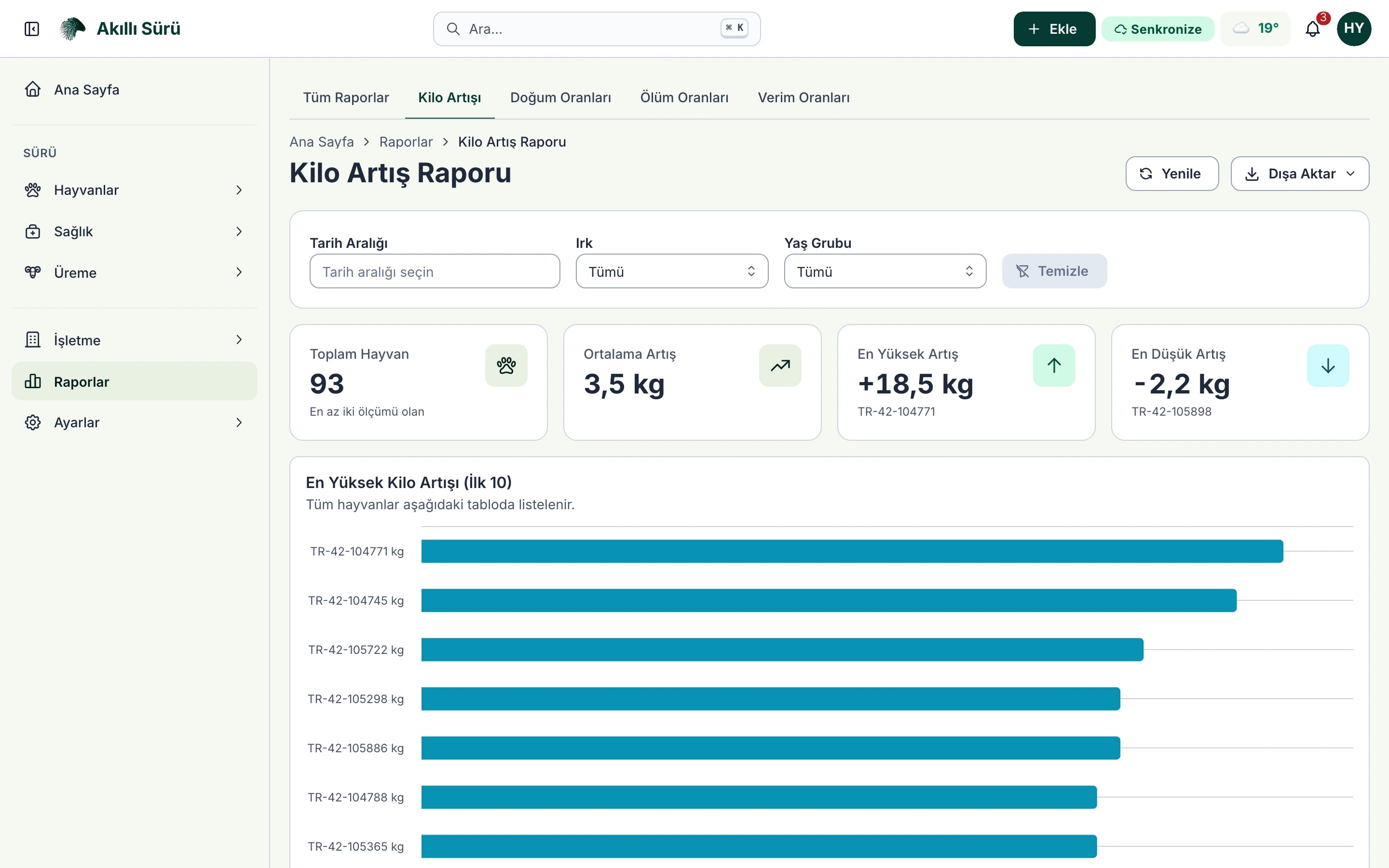1389x868 pixels.
Task: Expand the Hayvanlar sidebar section
Action: 134,190
